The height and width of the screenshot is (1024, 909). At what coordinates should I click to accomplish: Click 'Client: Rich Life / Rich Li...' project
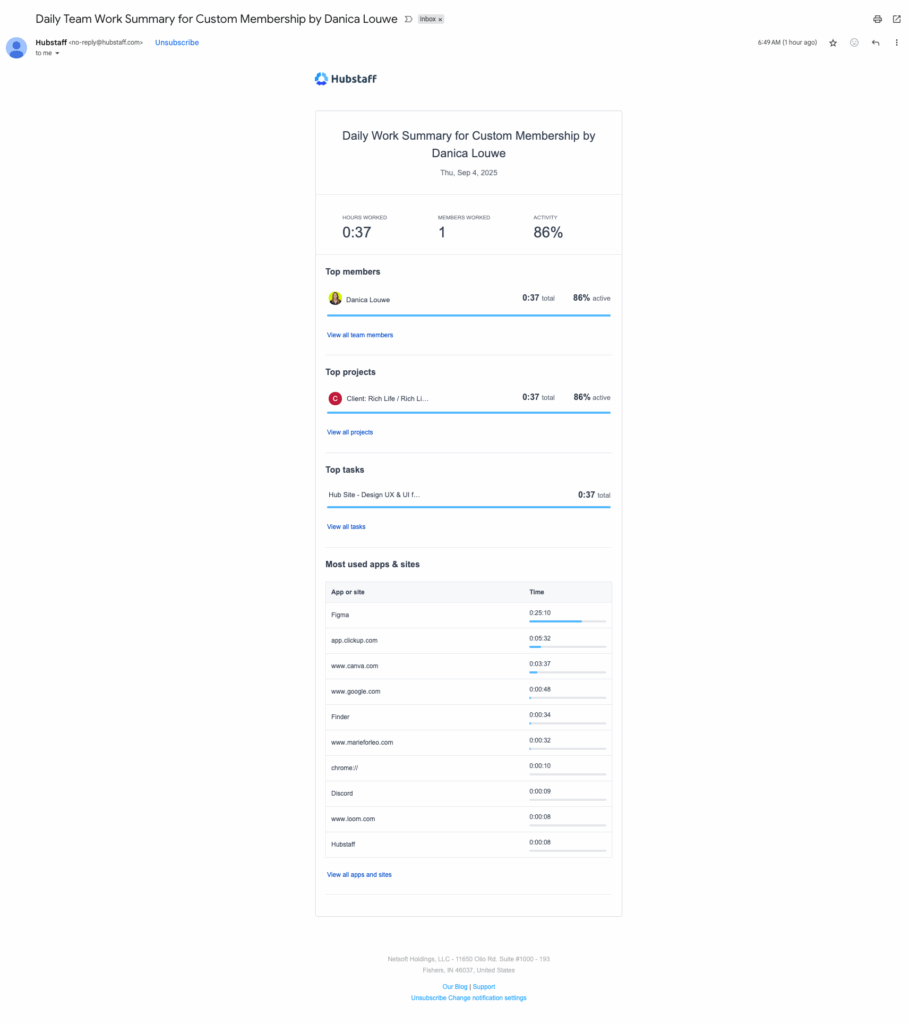[387, 398]
